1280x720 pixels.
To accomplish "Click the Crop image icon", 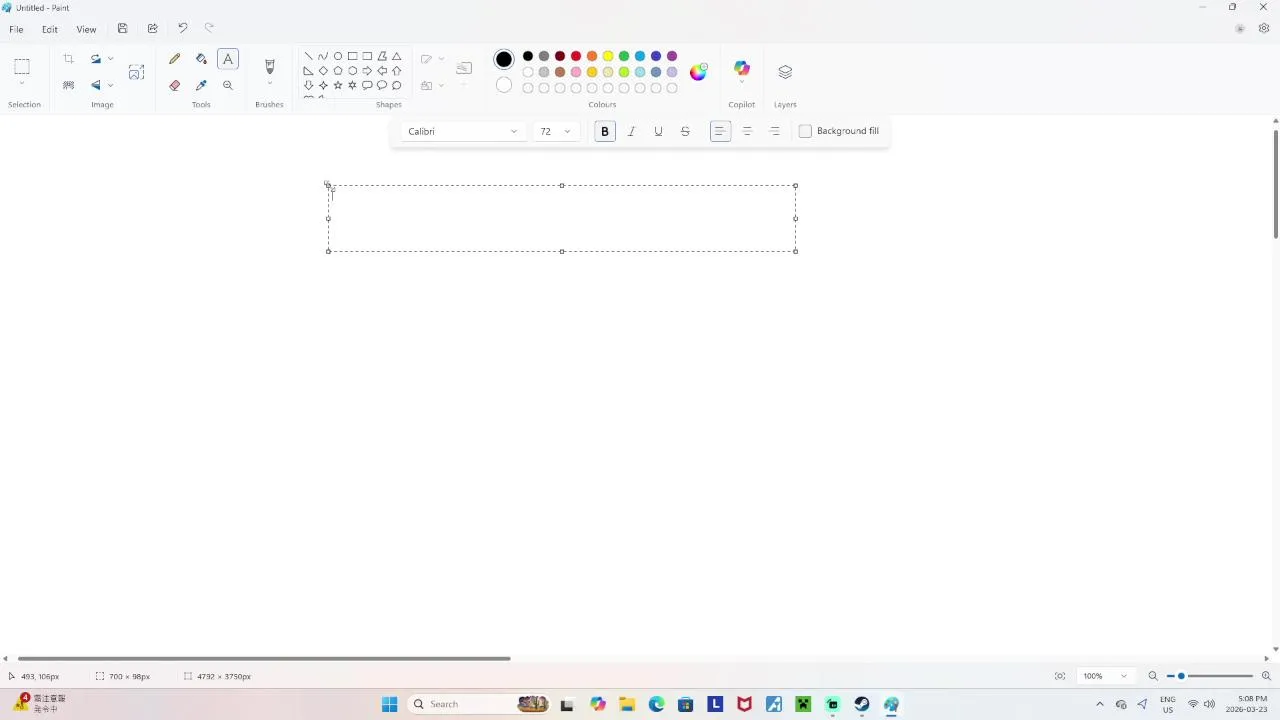I will click(x=69, y=59).
